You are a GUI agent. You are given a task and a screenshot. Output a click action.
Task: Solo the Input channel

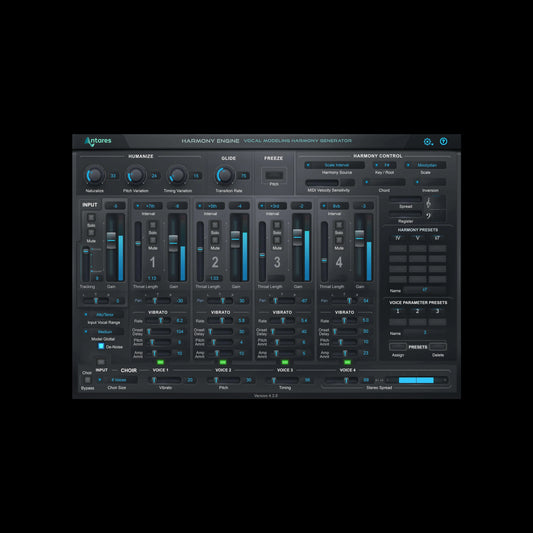click(x=91, y=217)
